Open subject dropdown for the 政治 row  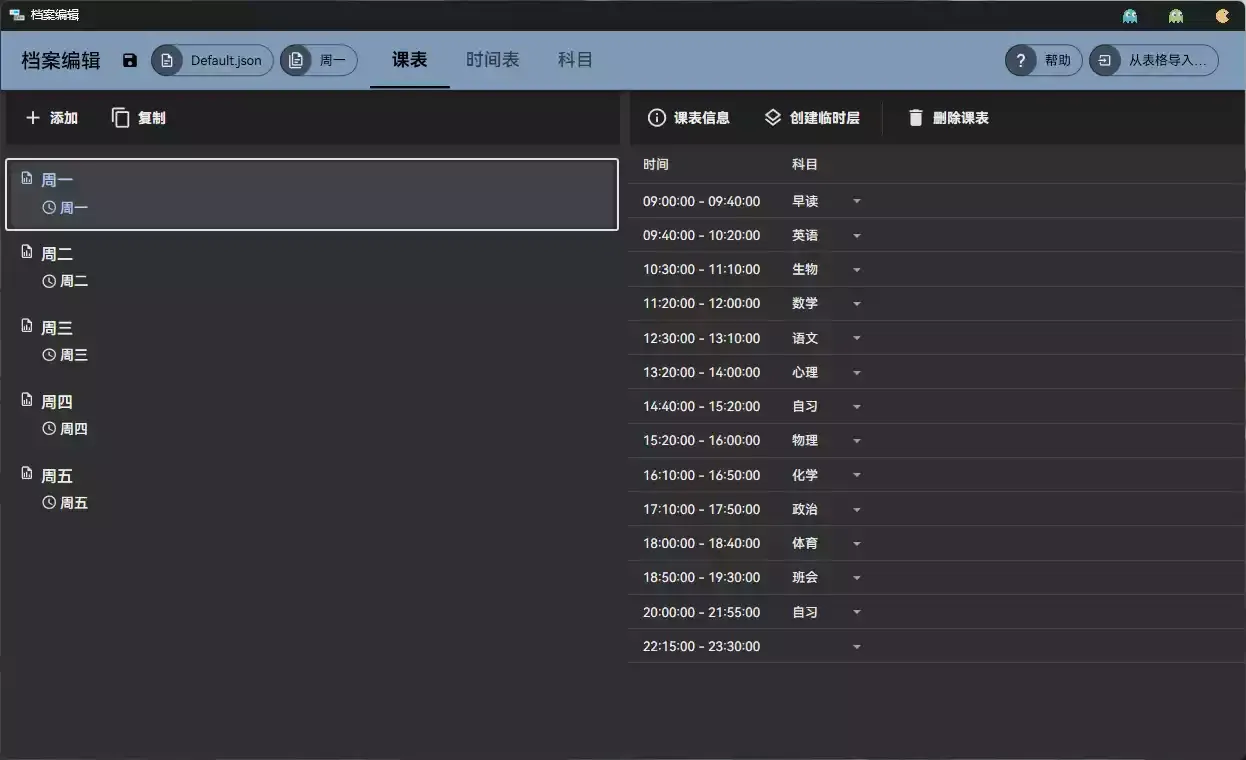tap(857, 510)
